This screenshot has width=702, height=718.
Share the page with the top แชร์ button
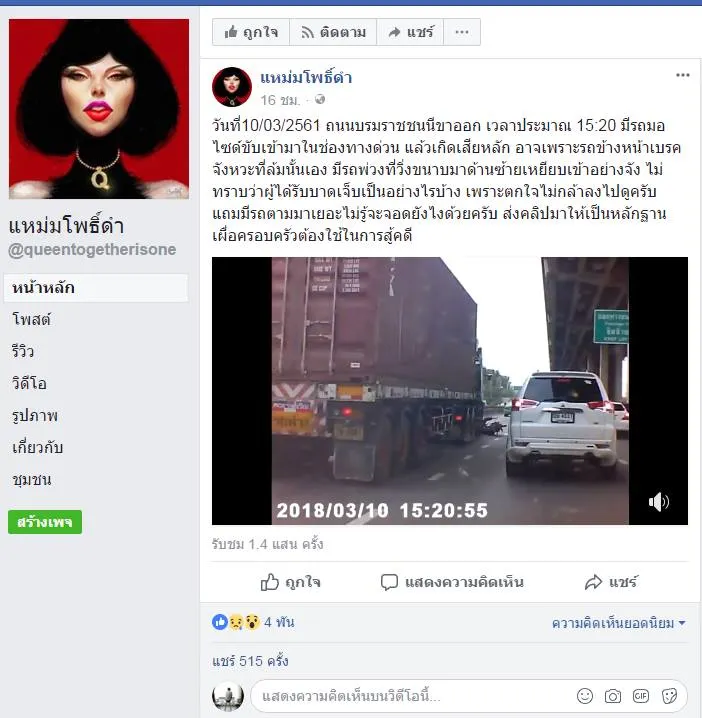point(410,32)
